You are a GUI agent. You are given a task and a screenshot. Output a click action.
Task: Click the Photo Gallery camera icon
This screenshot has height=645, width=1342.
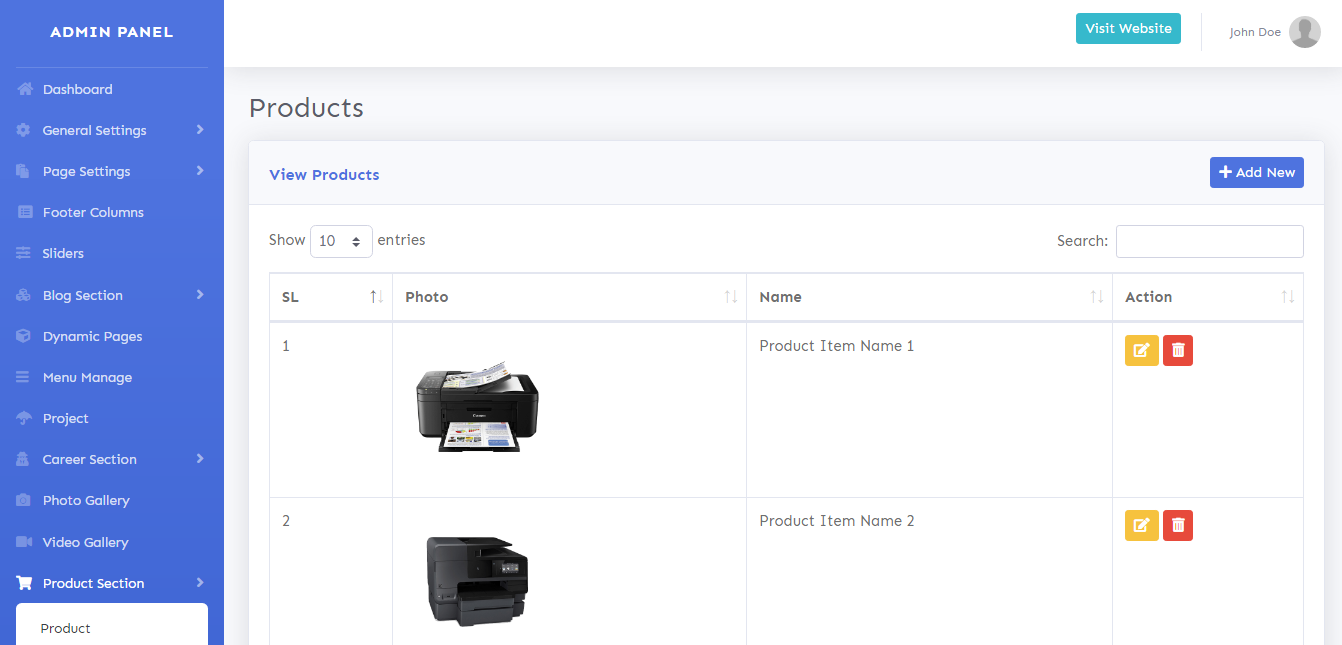(24, 501)
